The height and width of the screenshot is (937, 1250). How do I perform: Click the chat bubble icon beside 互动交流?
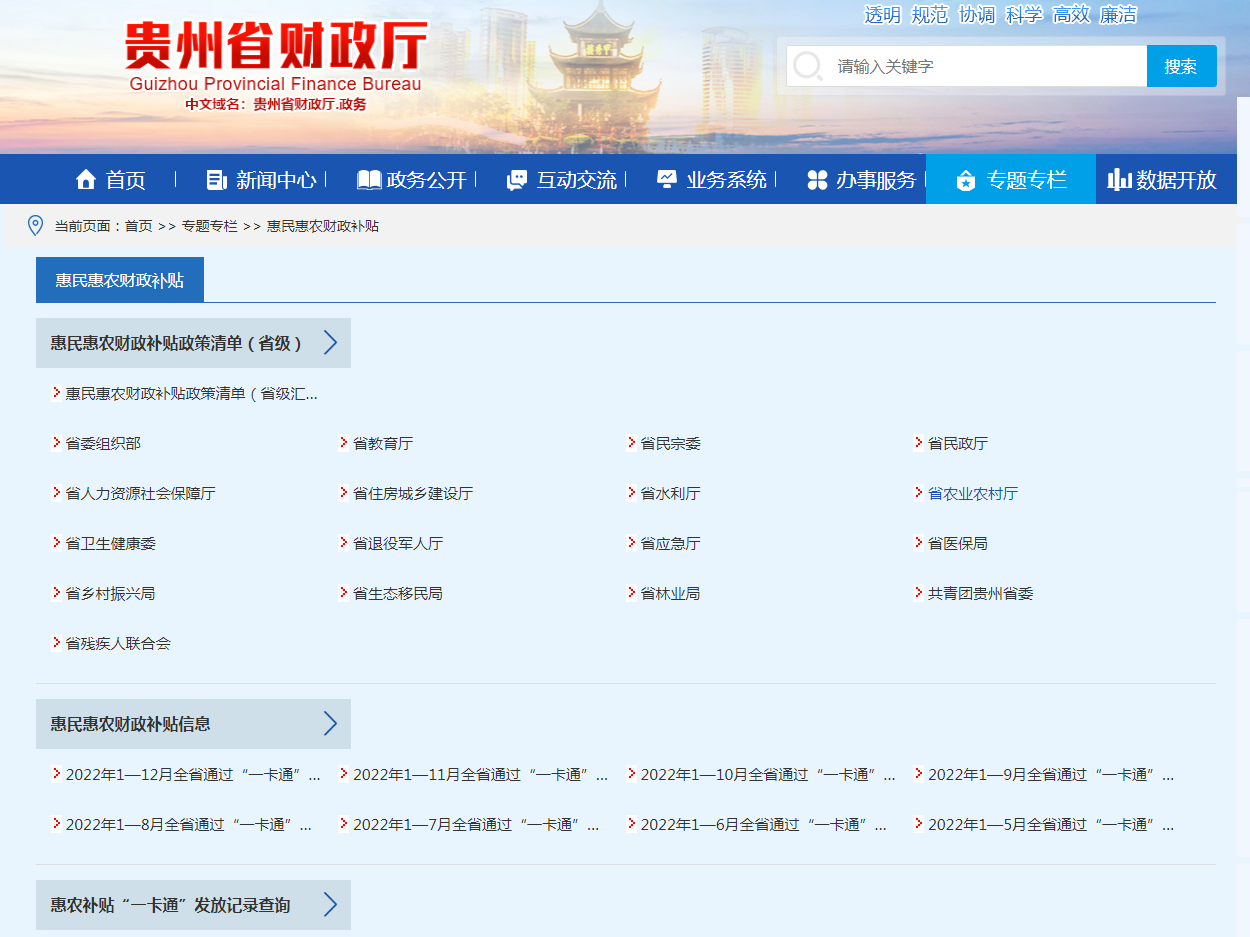pyautogui.click(x=517, y=180)
